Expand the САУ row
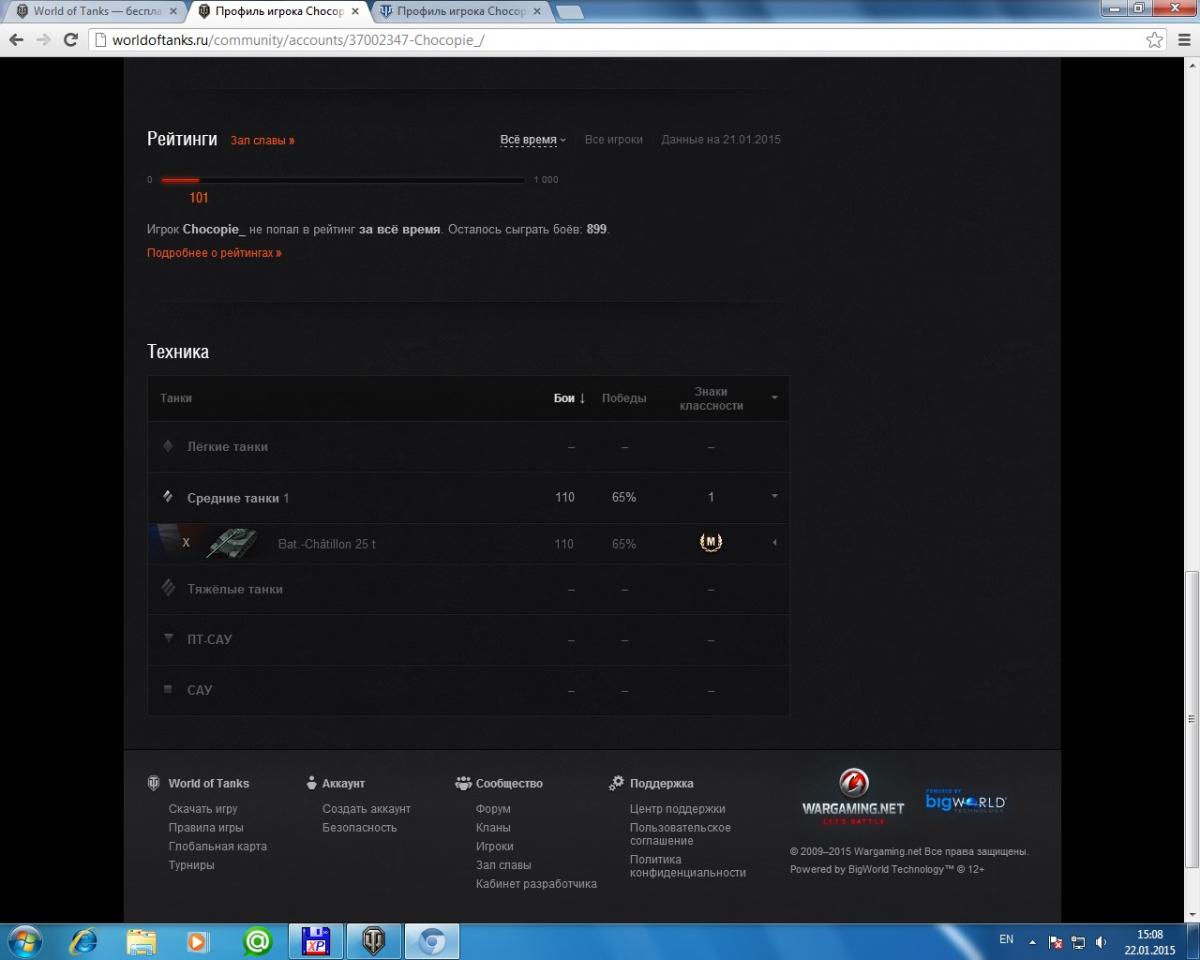This screenshot has height=960, width=1200. pos(468,690)
